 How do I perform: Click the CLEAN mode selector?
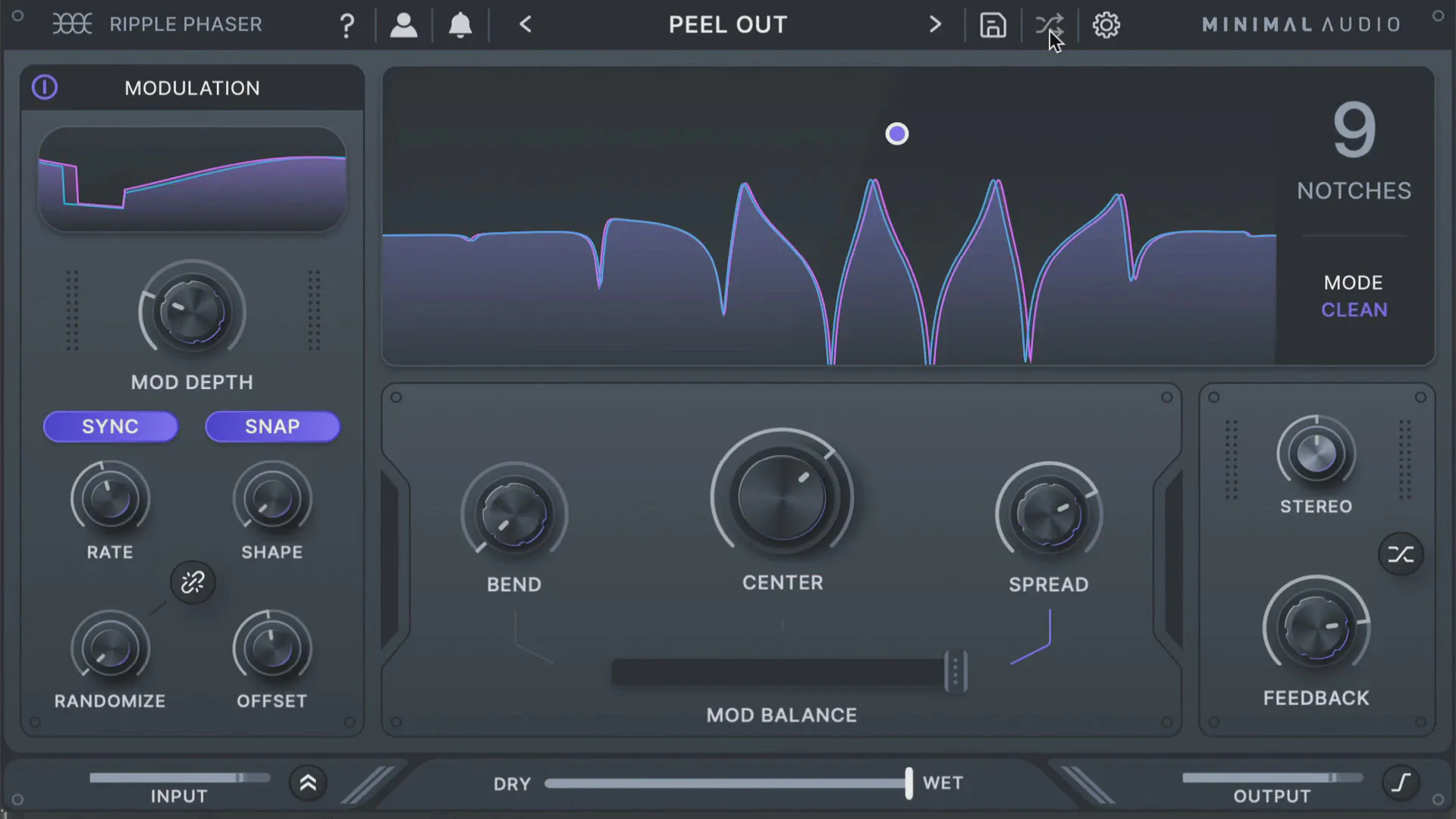[1354, 309]
